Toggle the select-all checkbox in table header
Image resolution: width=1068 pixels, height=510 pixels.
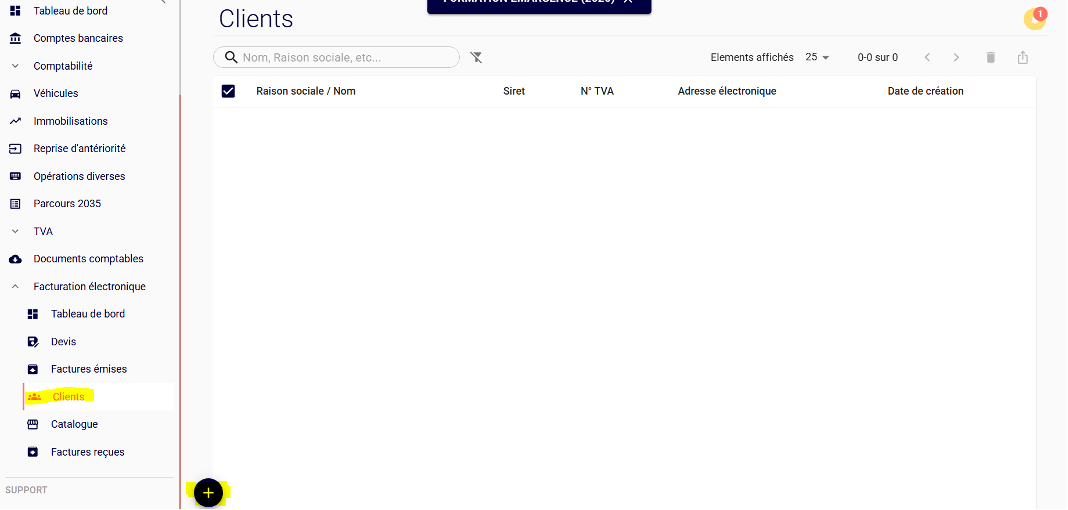click(x=228, y=91)
